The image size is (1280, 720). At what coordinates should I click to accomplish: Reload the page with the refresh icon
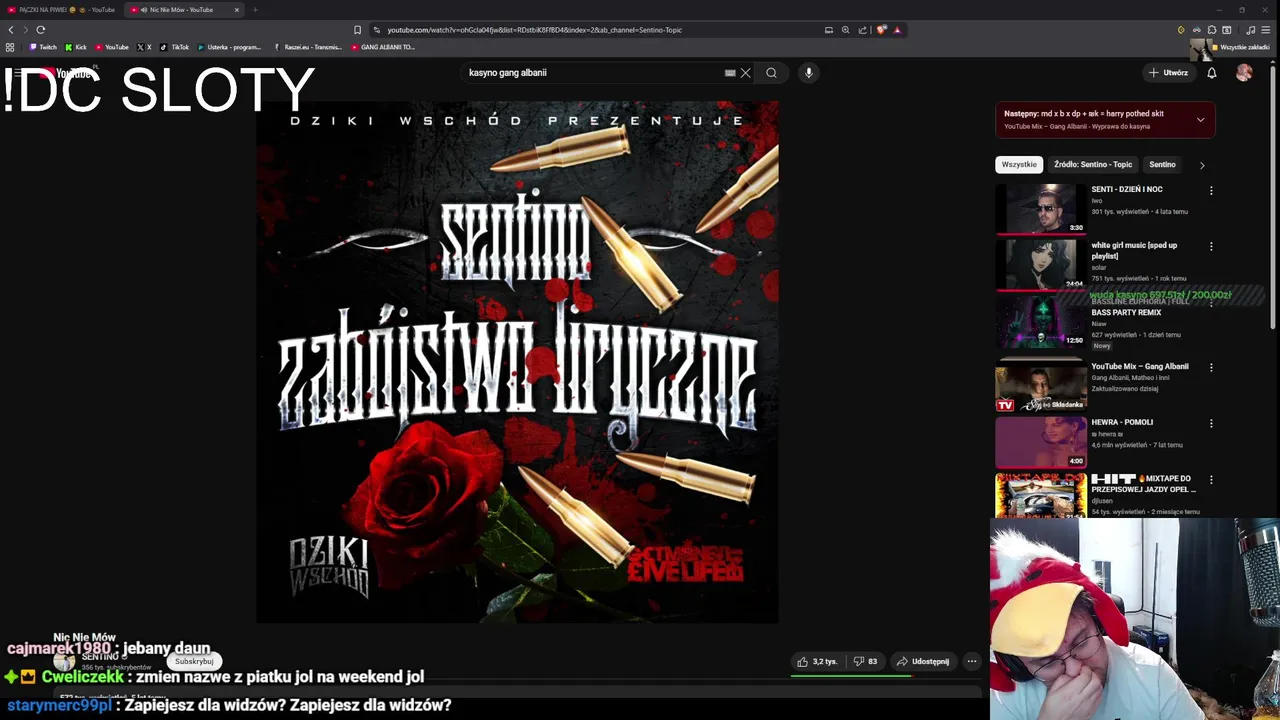point(41,30)
